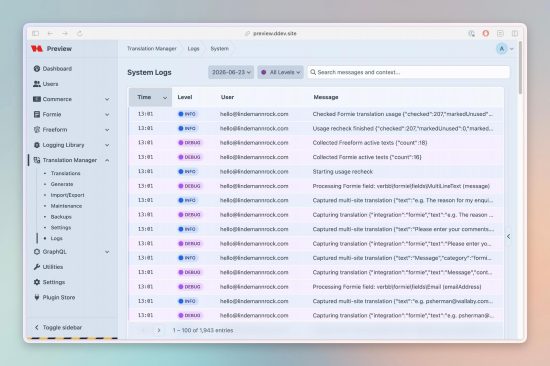
Task: Click the collapse panel chevron at right edge
Action: (509, 237)
